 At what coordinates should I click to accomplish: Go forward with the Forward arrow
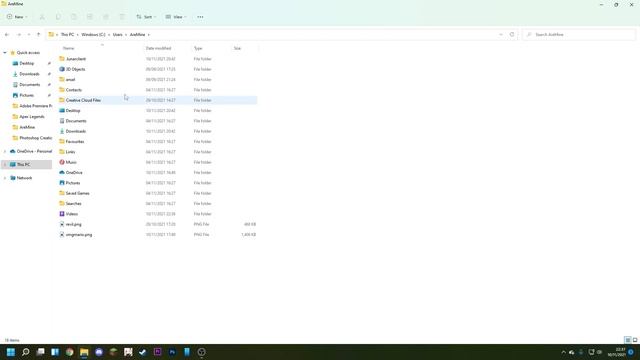click(19, 35)
